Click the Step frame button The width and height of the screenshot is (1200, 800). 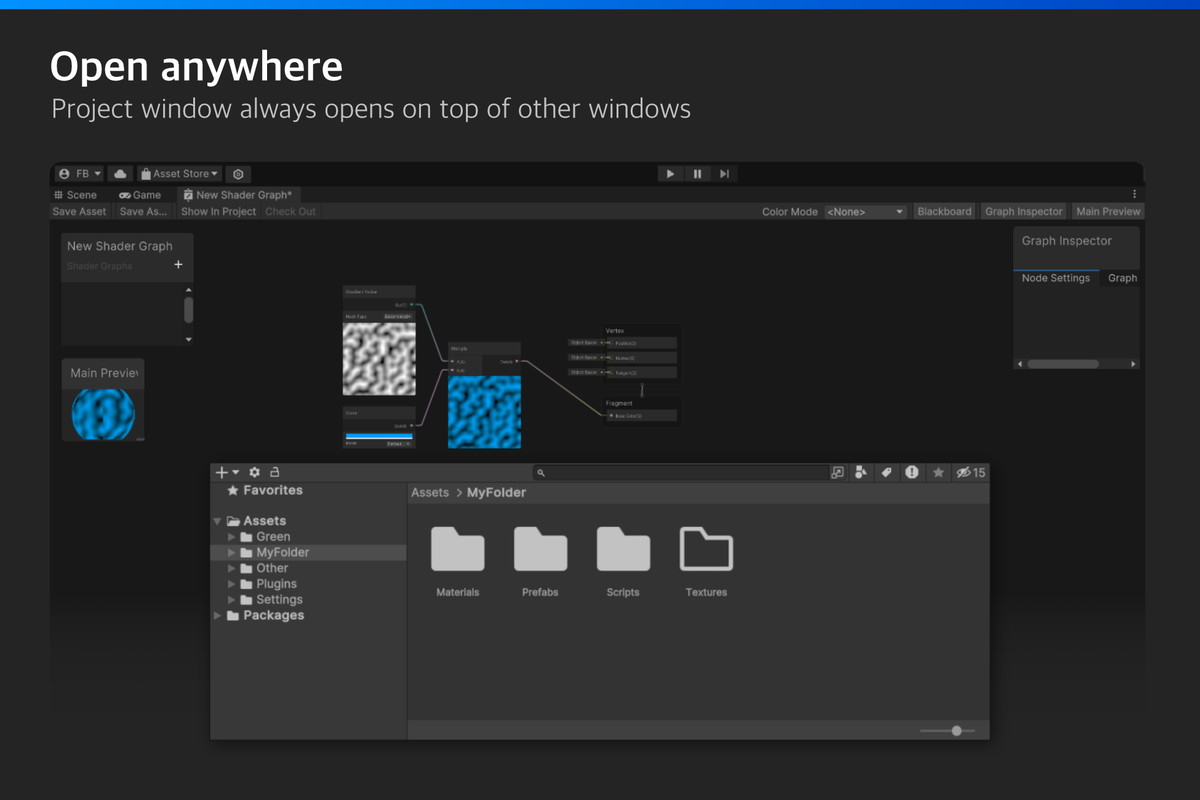(724, 174)
